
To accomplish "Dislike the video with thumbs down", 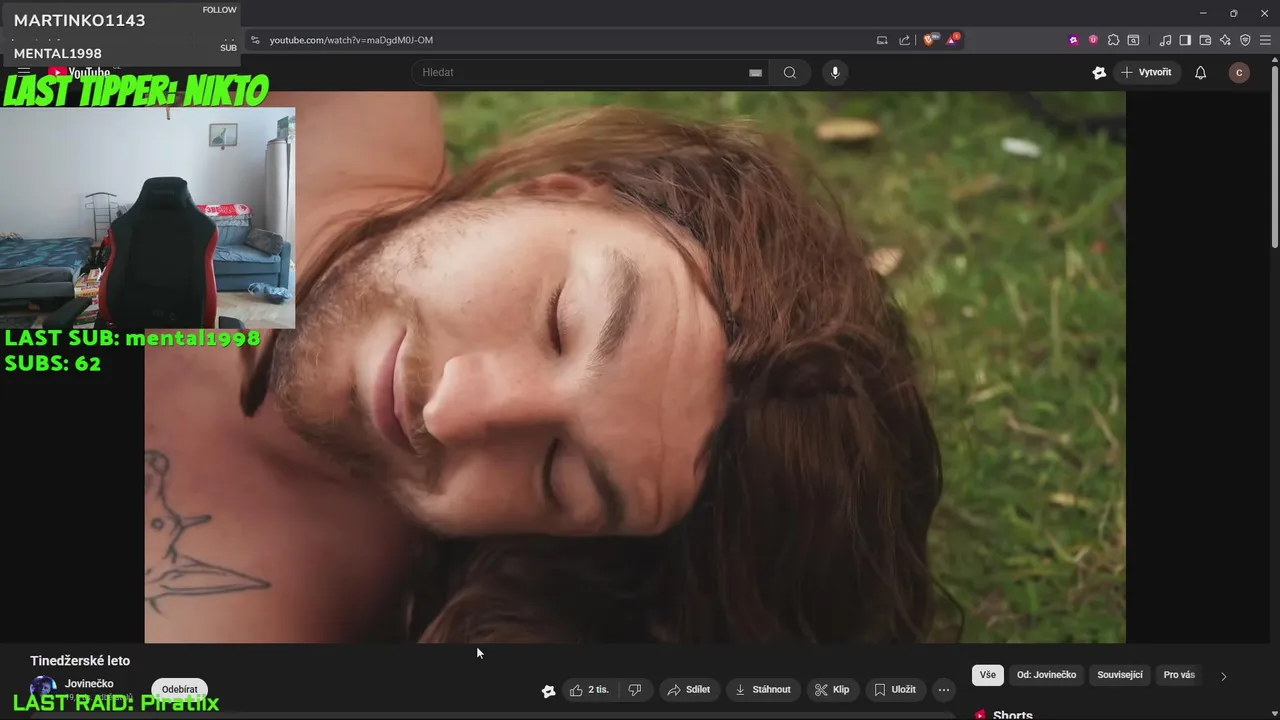I will point(634,690).
